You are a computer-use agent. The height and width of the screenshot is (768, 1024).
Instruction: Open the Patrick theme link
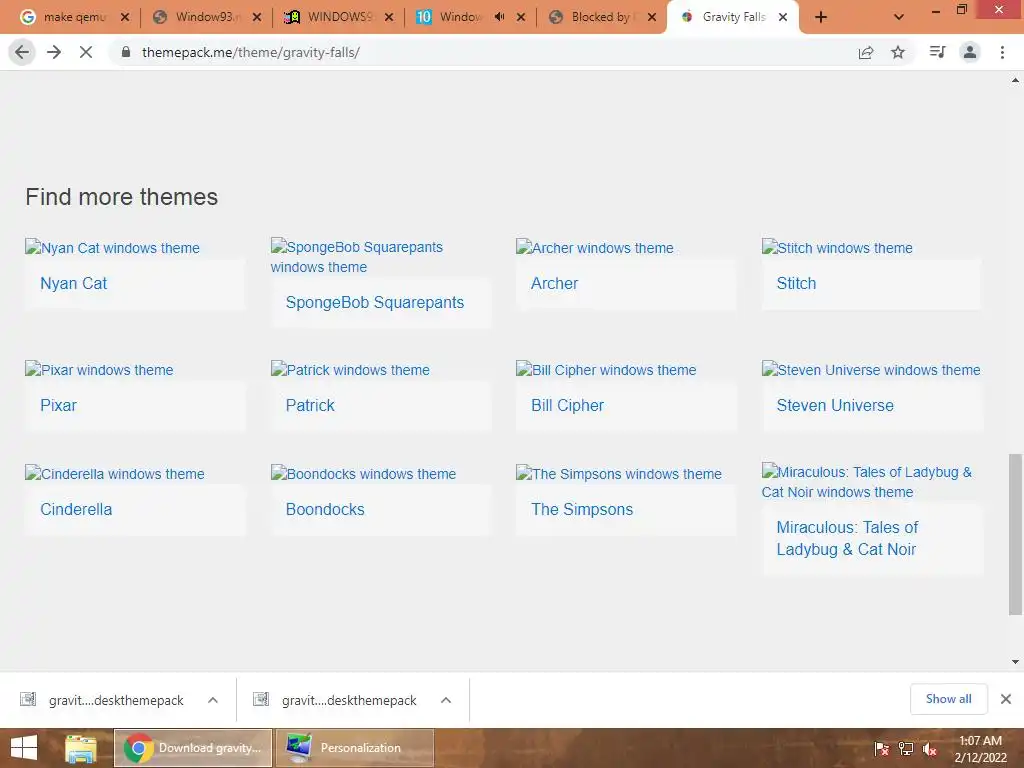tap(310, 406)
